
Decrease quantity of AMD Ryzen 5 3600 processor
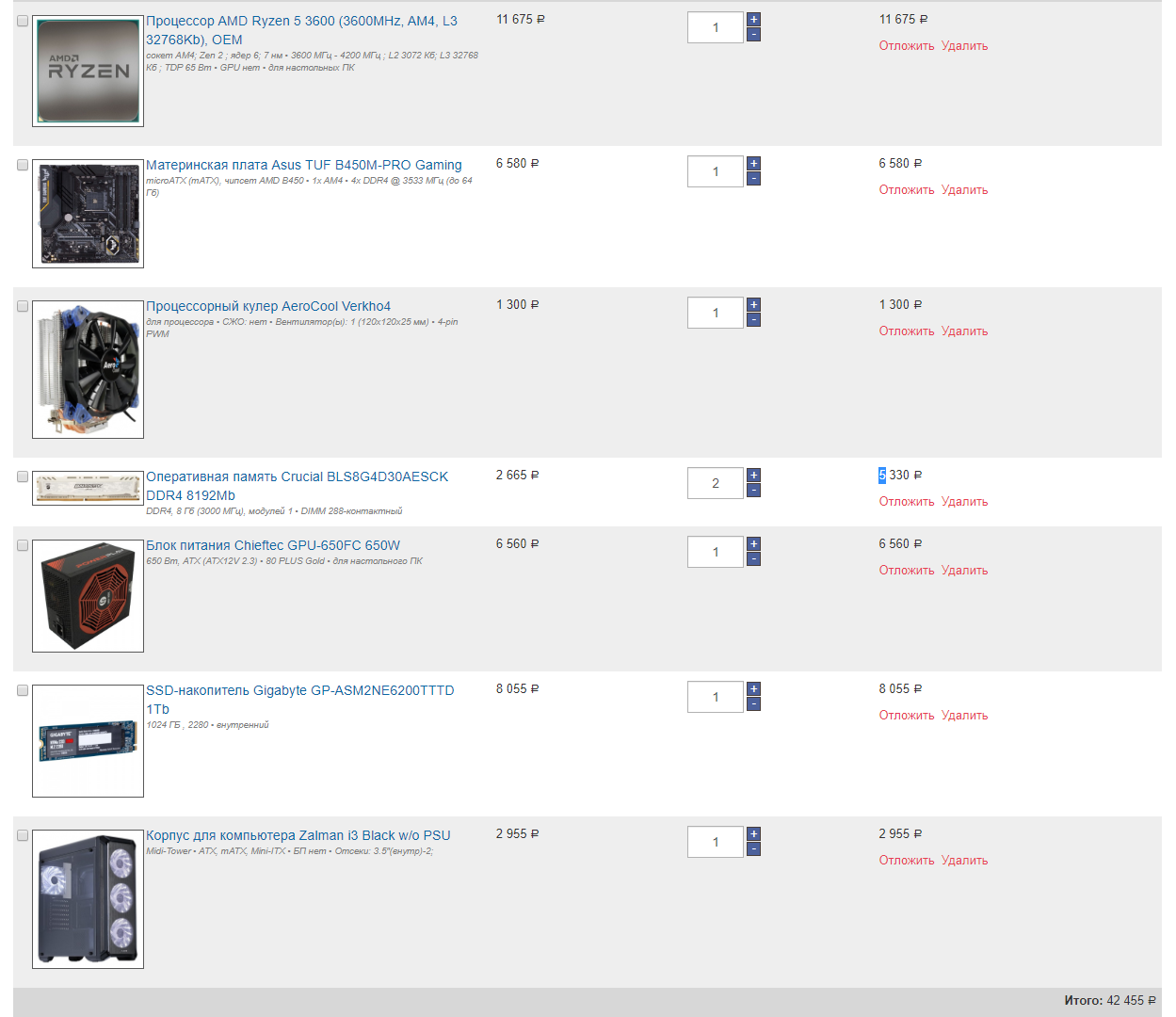click(x=753, y=35)
